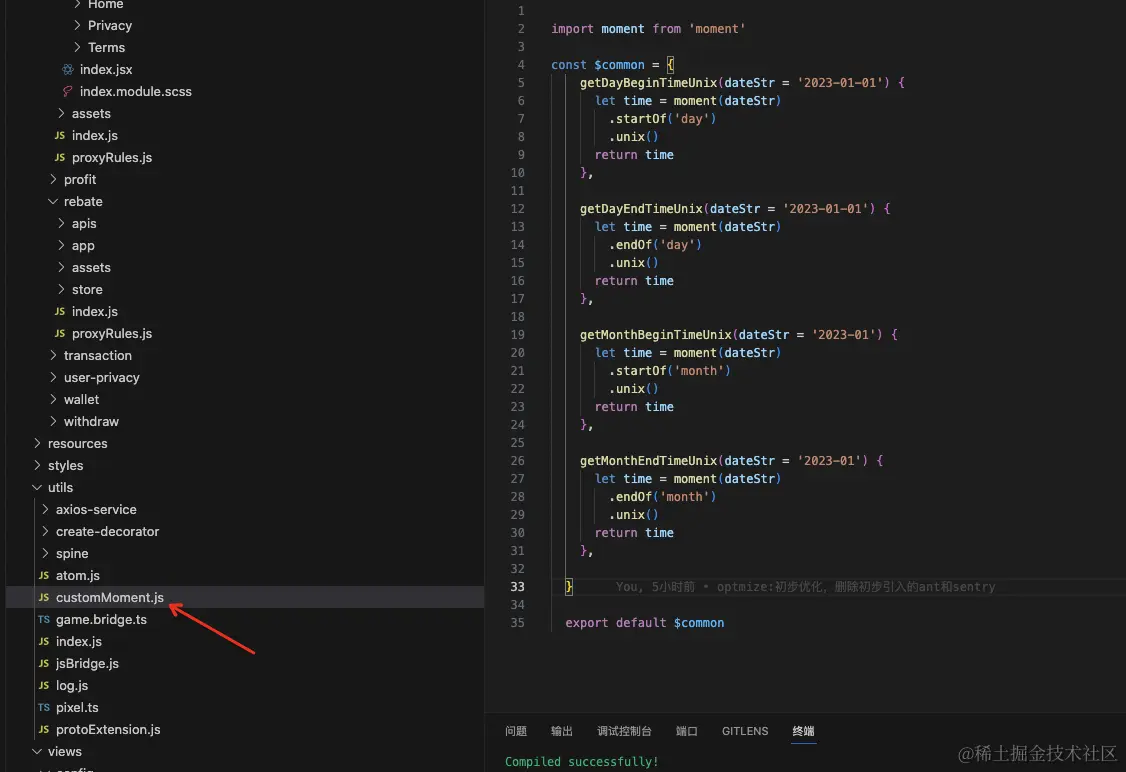This screenshot has width=1126, height=772.
Task: Expand the create-decorator folder
Action: (x=107, y=531)
